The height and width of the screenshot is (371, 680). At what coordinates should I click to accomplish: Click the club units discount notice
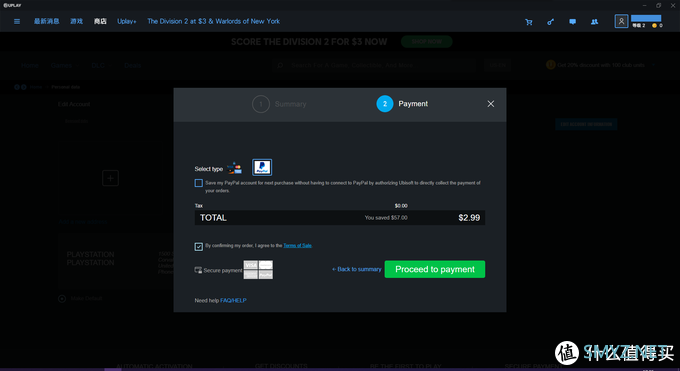click(601, 65)
